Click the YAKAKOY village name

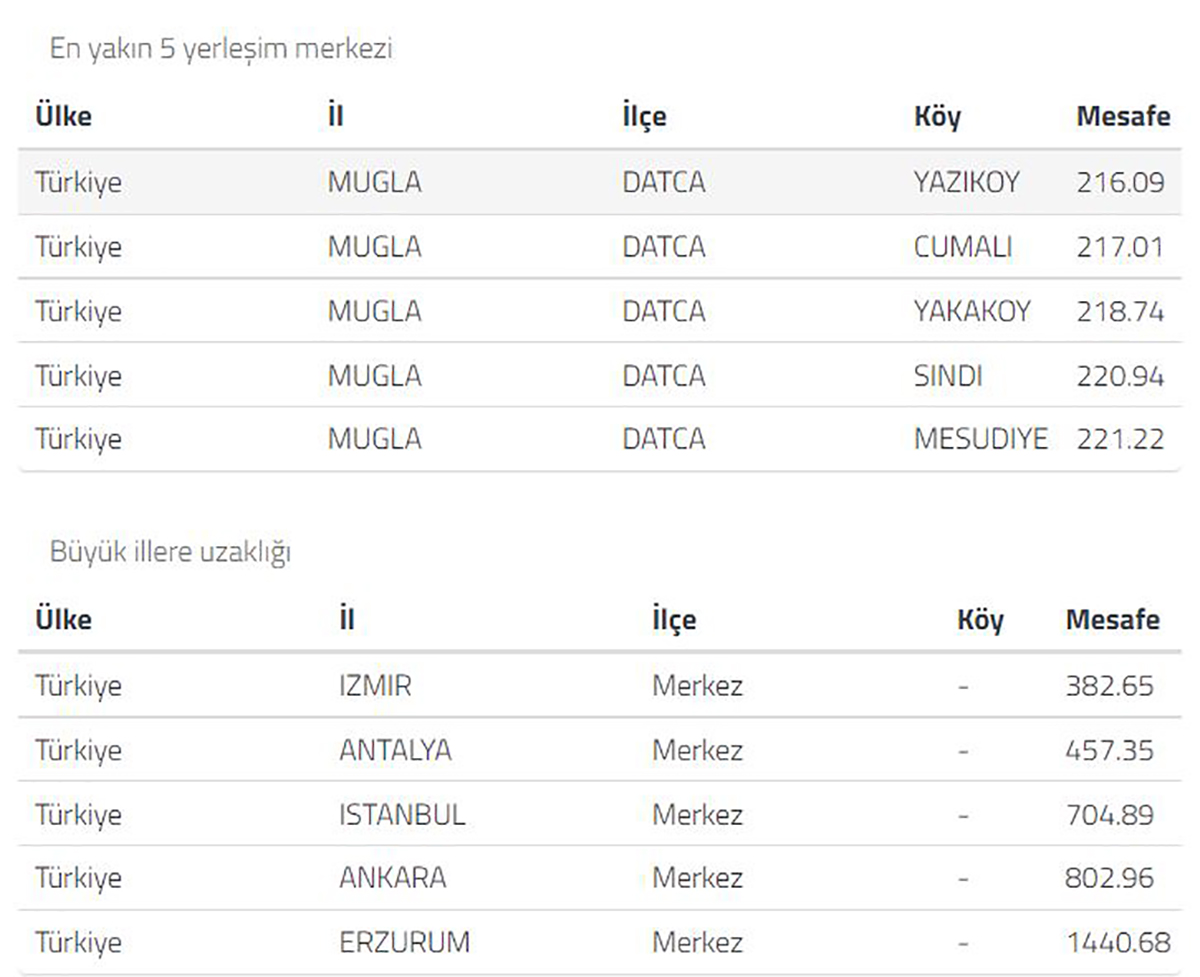click(971, 311)
